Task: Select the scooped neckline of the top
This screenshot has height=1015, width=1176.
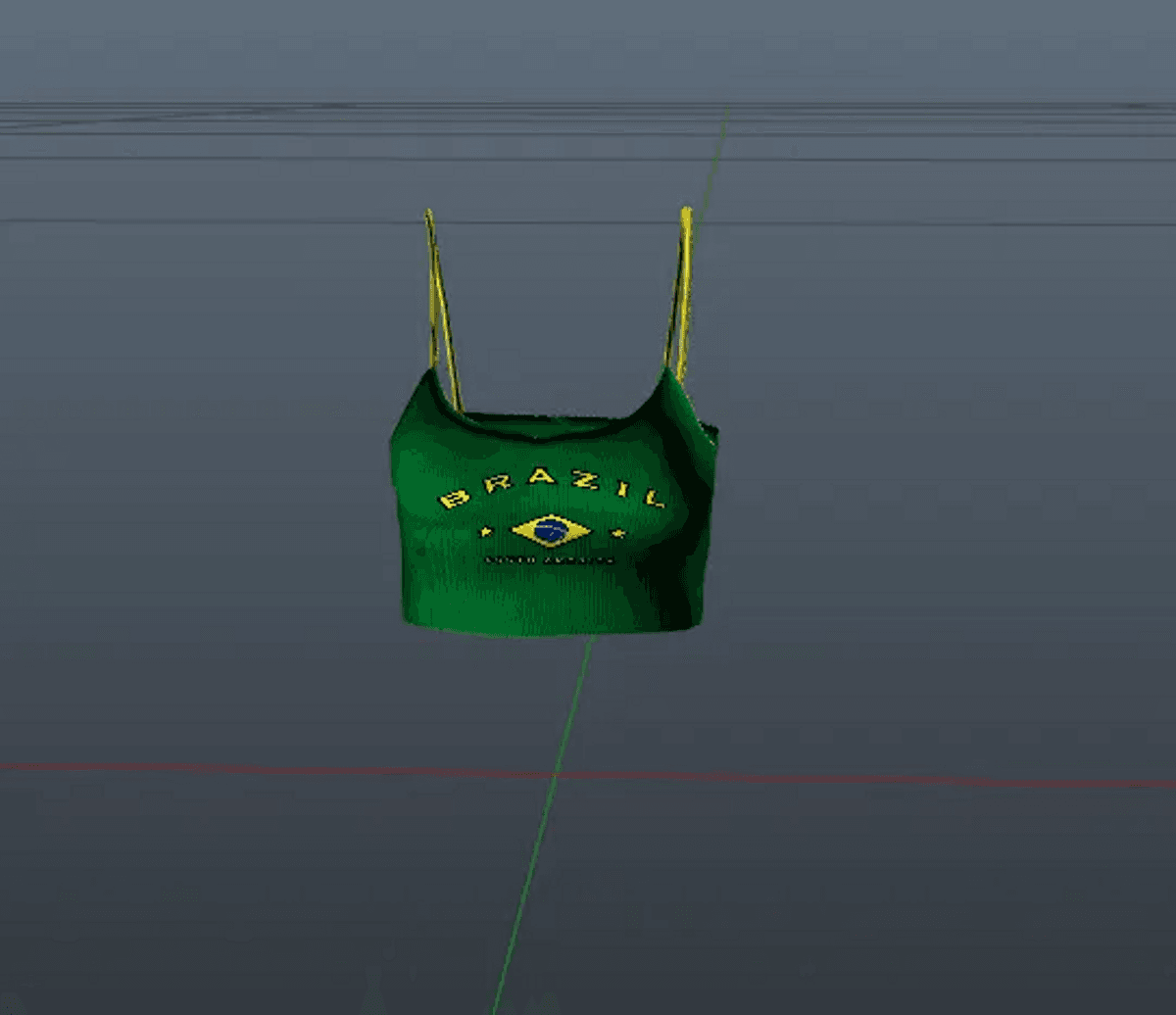Action: 549,424
